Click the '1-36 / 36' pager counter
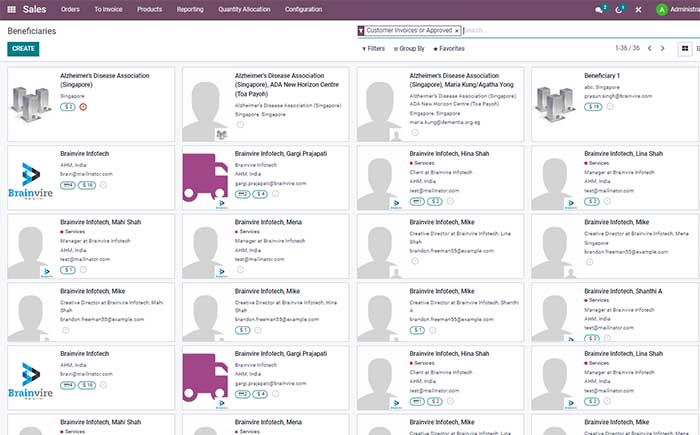700x435 pixels. (x=627, y=48)
